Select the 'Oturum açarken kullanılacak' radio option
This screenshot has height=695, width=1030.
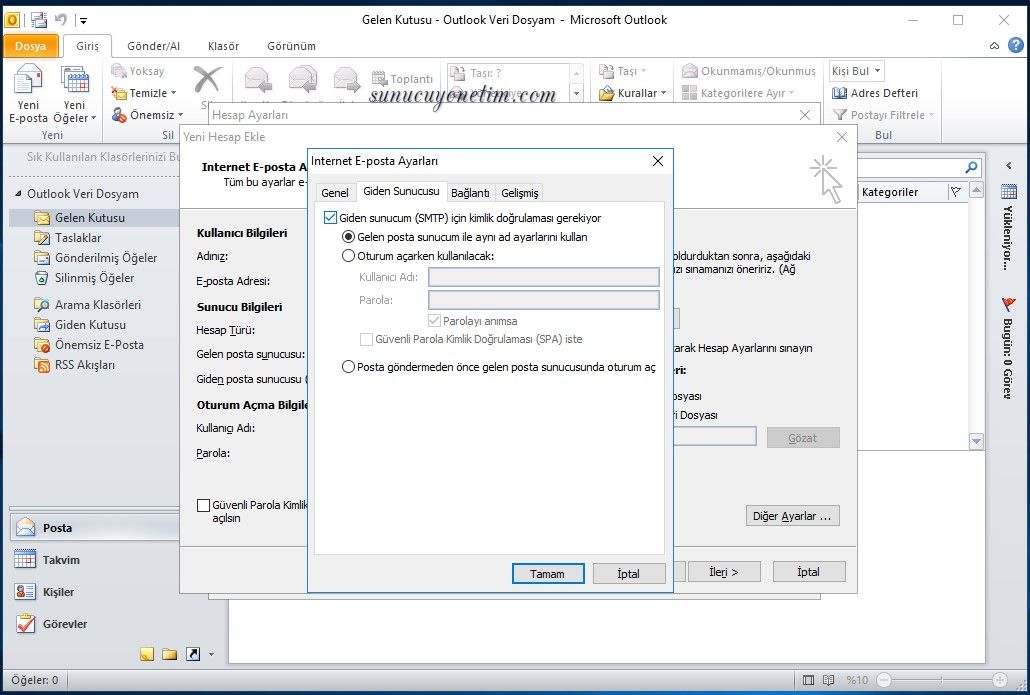point(349,256)
